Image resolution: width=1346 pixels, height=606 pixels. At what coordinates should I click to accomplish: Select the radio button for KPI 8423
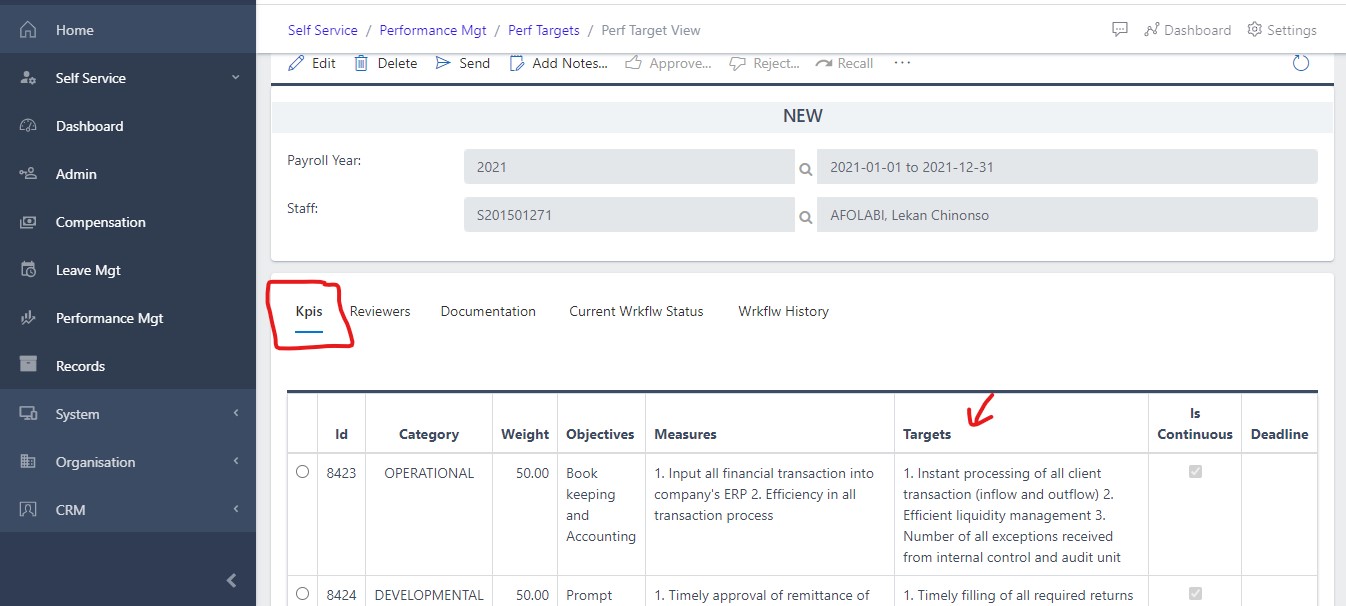pos(303,472)
